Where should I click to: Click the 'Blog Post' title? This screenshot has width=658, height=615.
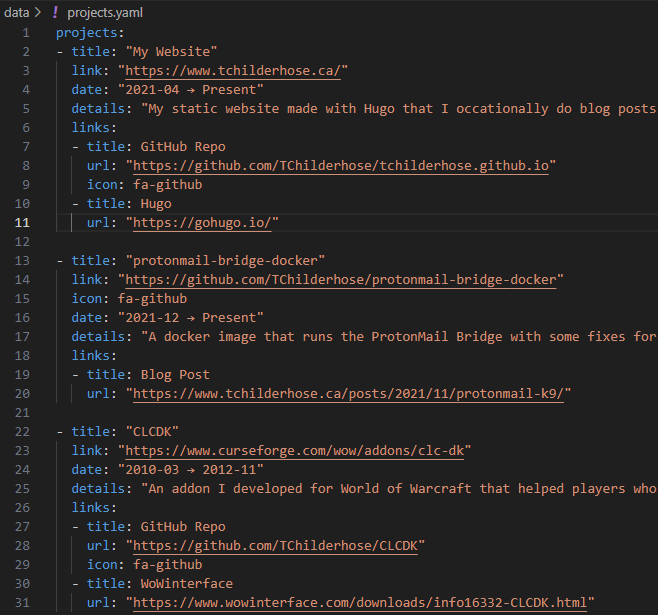[x=175, y=375]
